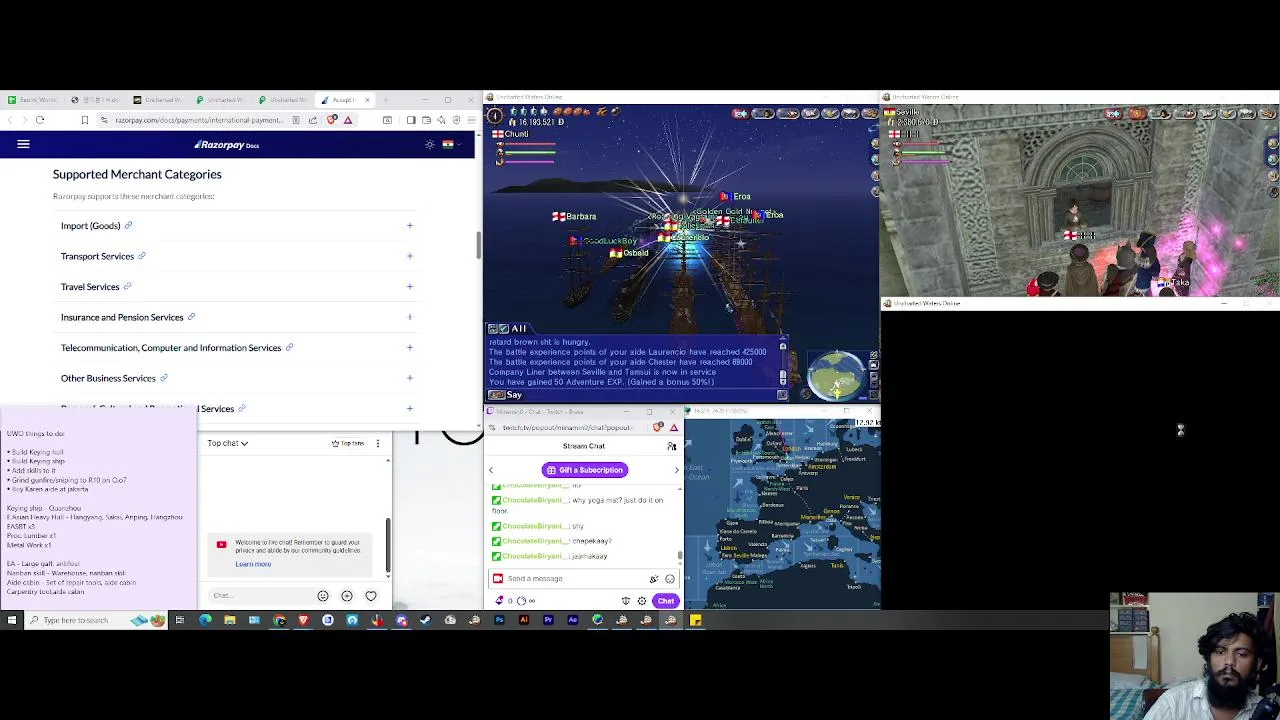
Task: Open the Top chat dropdown
Action: [x=228, y=443]
